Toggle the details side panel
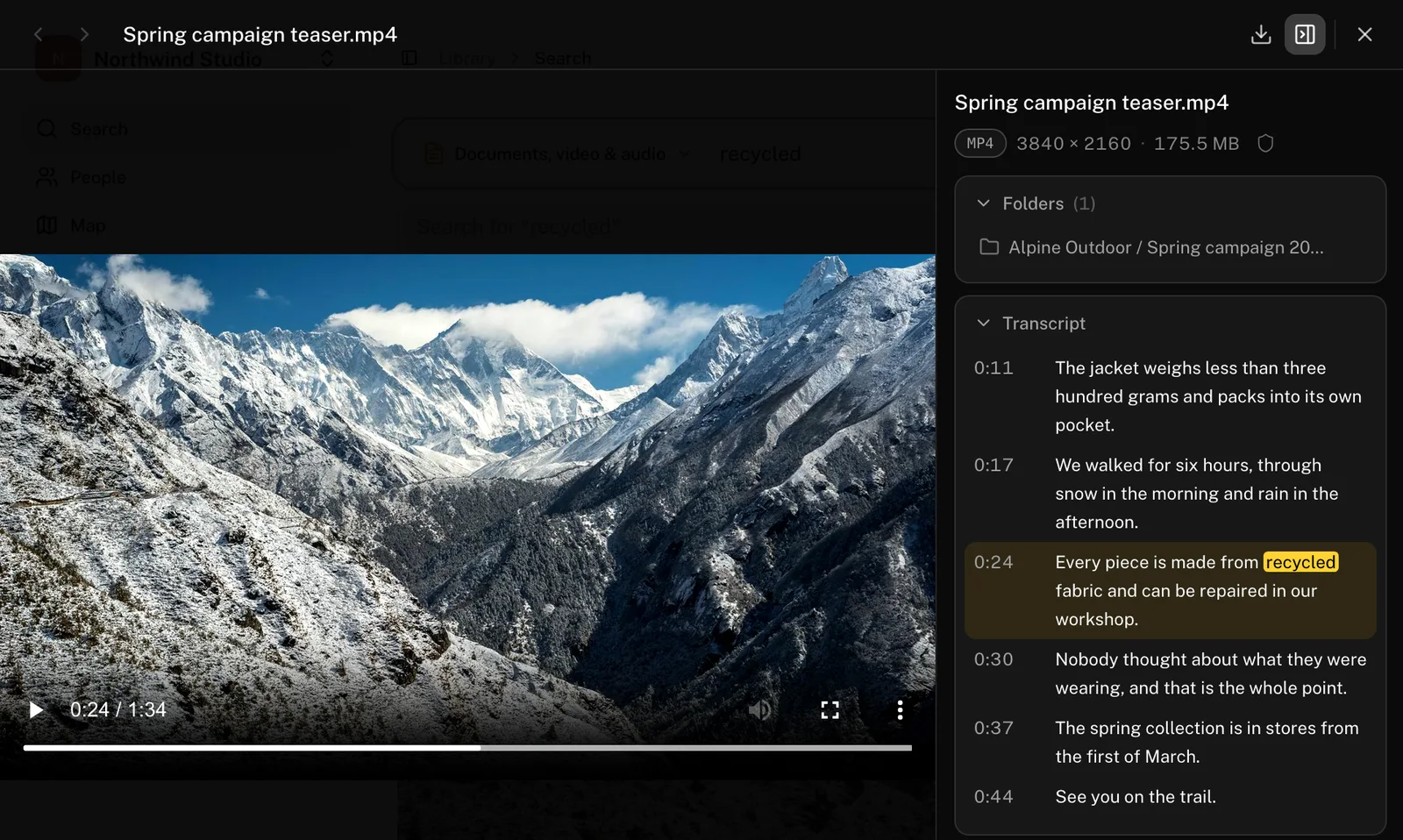 click(x=1305, y=34)
